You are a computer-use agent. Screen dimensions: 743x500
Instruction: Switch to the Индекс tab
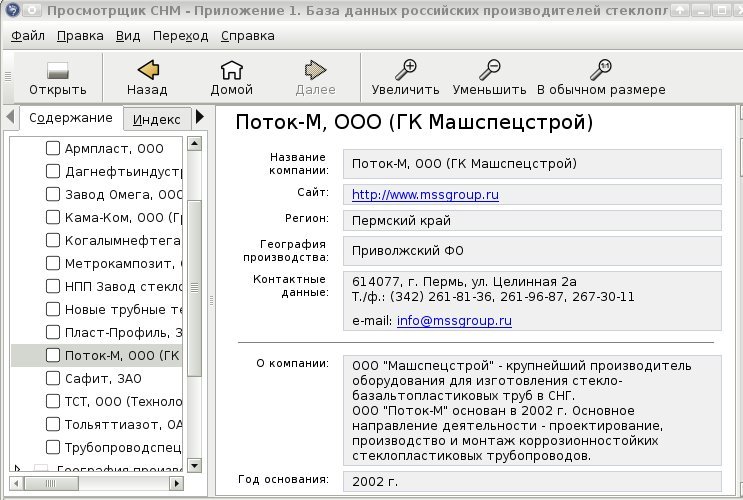coord(157,119)
